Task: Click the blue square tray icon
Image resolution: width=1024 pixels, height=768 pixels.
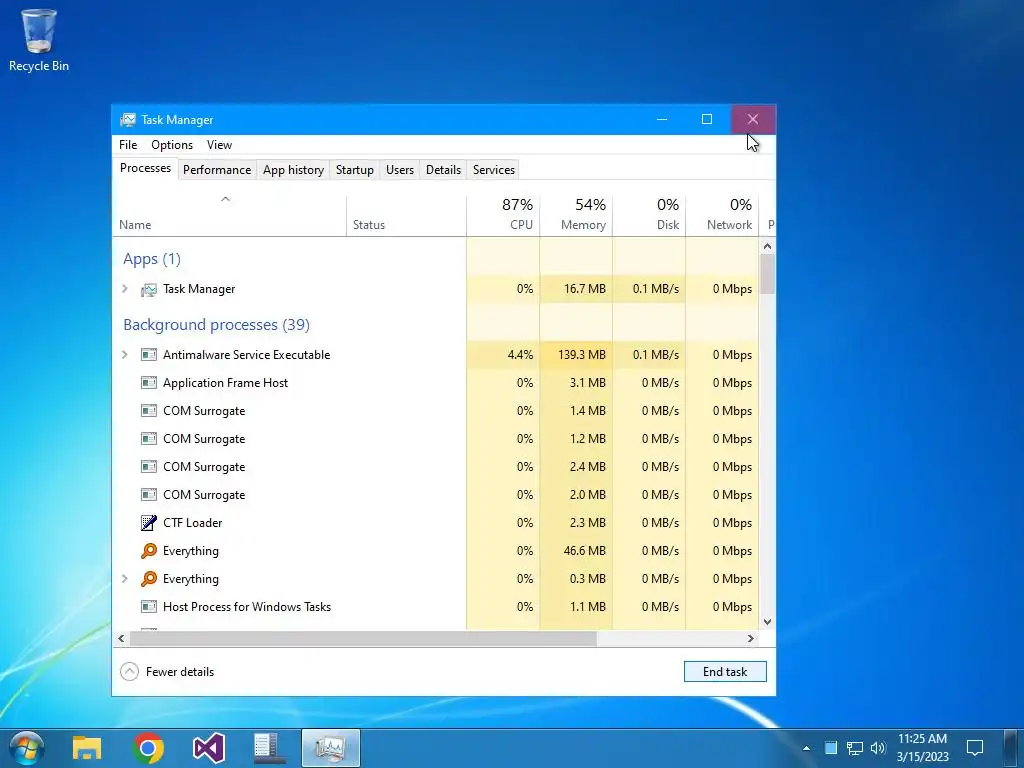Action: (831, 748)
